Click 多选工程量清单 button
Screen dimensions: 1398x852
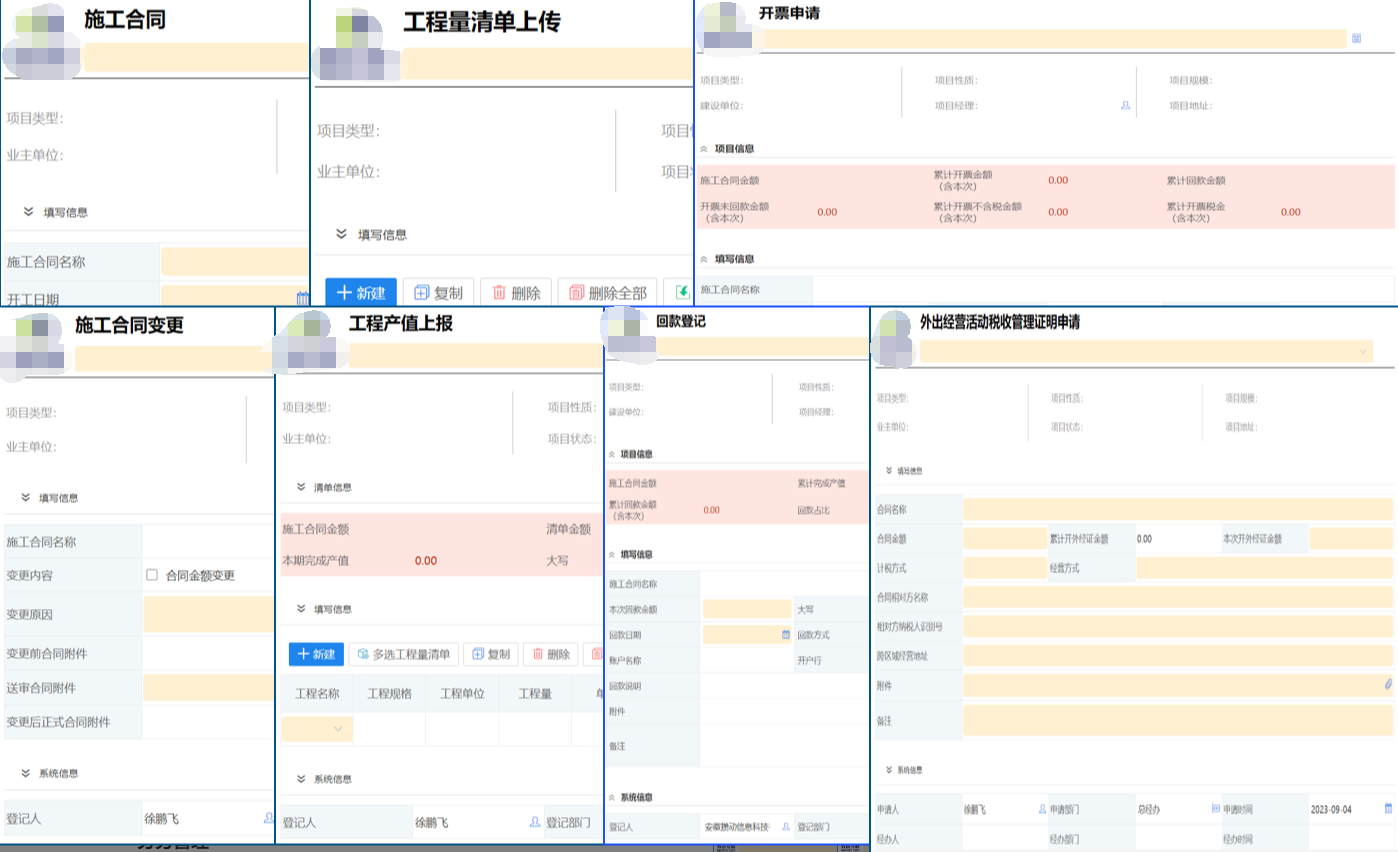coord(403,654)
